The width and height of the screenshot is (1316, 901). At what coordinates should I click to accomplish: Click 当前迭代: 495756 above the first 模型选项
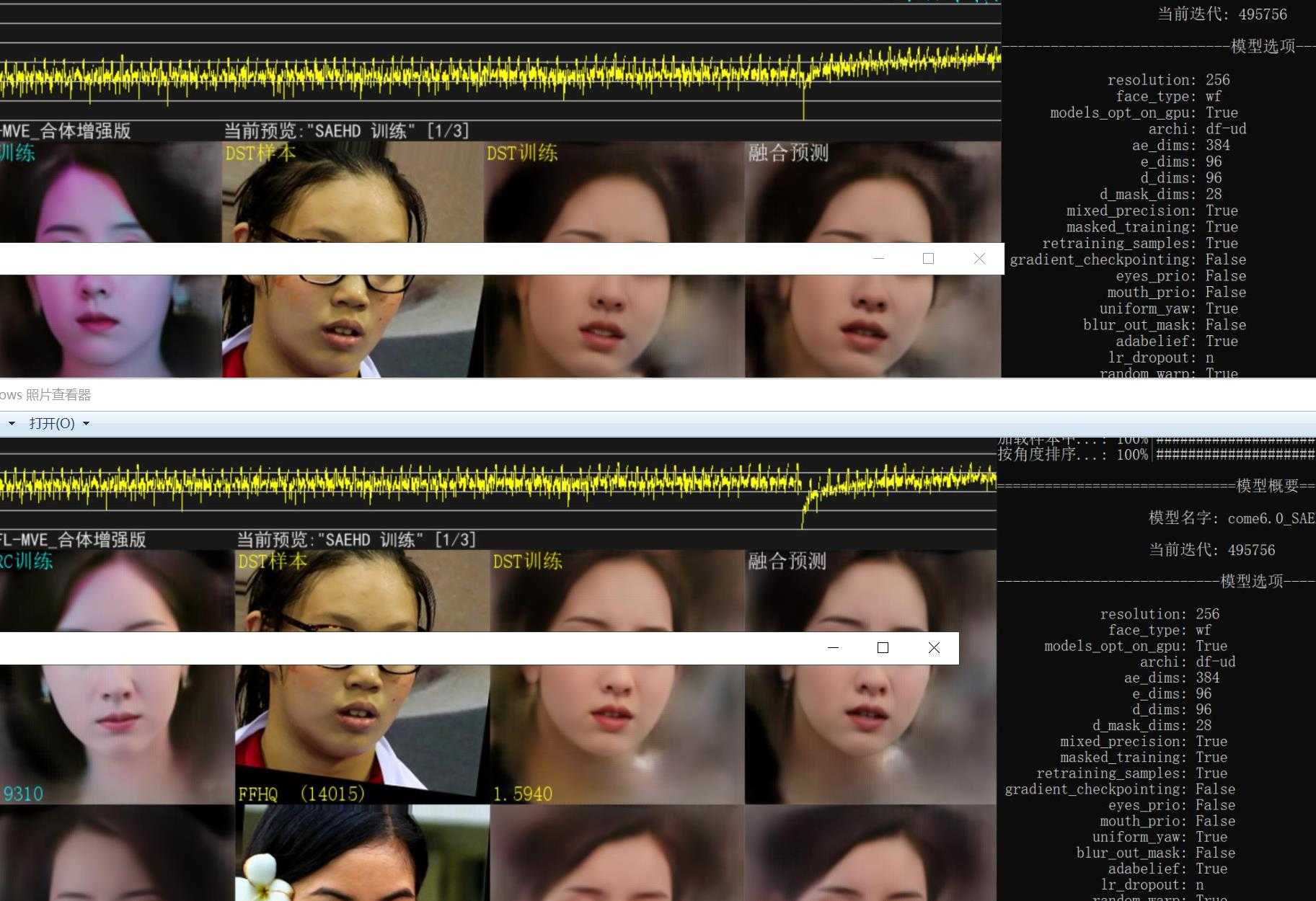1222,14
